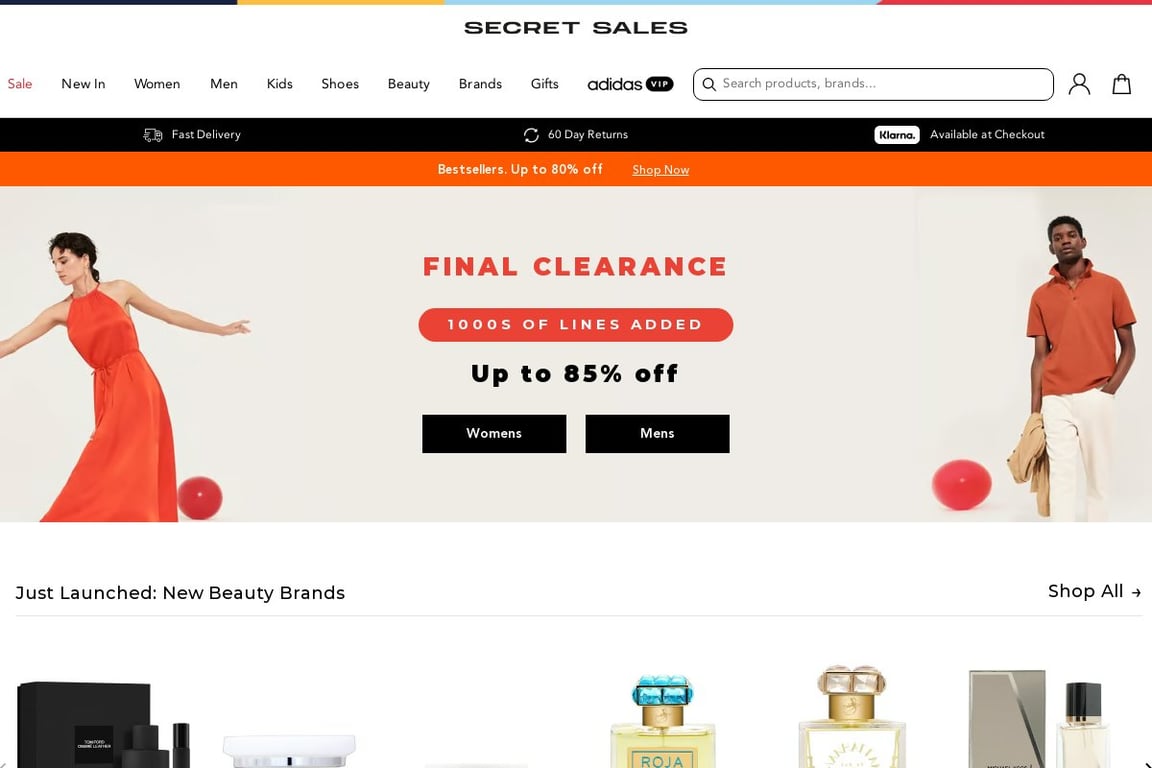Select the Tom Ford gift set thumbnail

click(x=104, y=724)
